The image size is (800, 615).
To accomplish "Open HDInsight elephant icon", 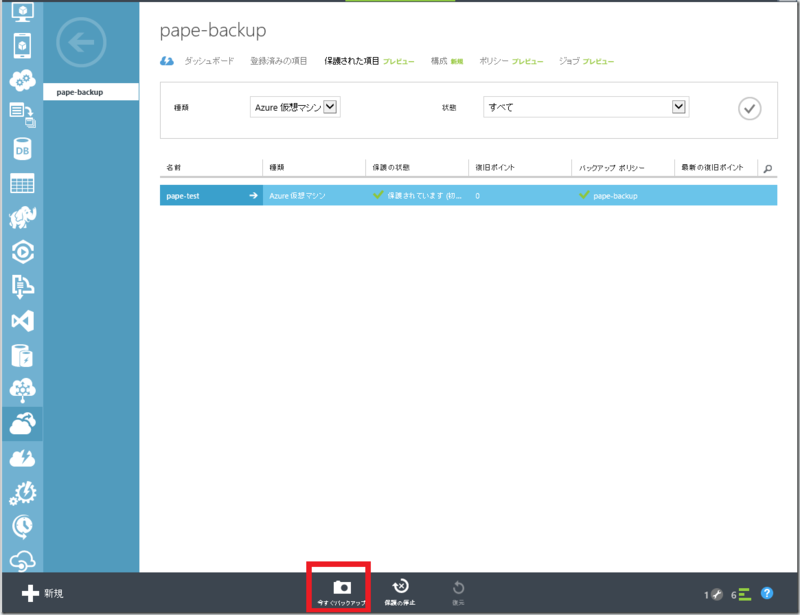I will [x=22, y=217].
